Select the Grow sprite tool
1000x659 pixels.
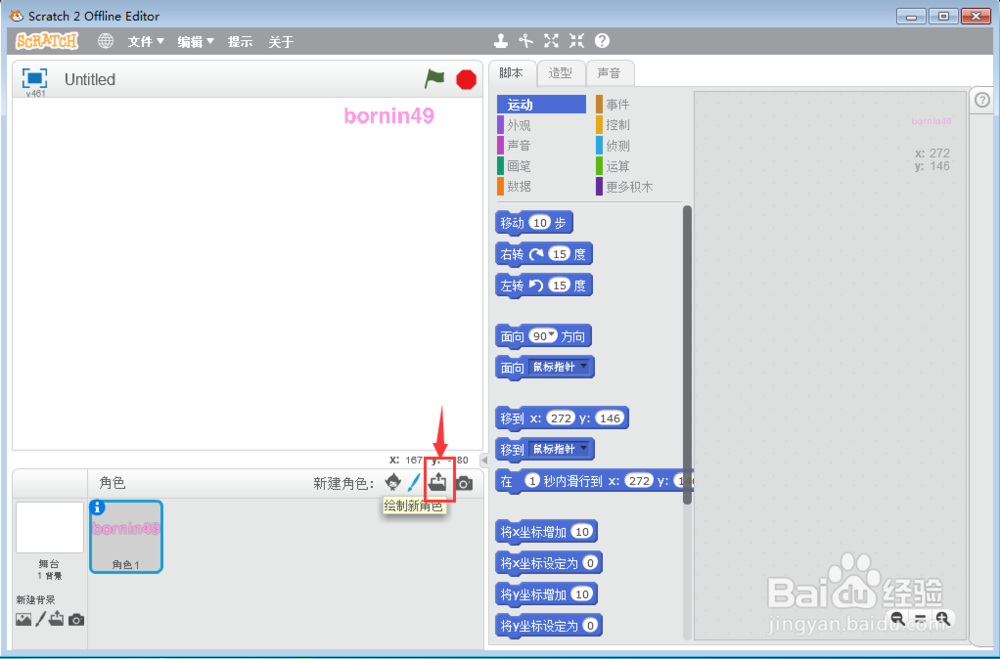pos(552,41)
